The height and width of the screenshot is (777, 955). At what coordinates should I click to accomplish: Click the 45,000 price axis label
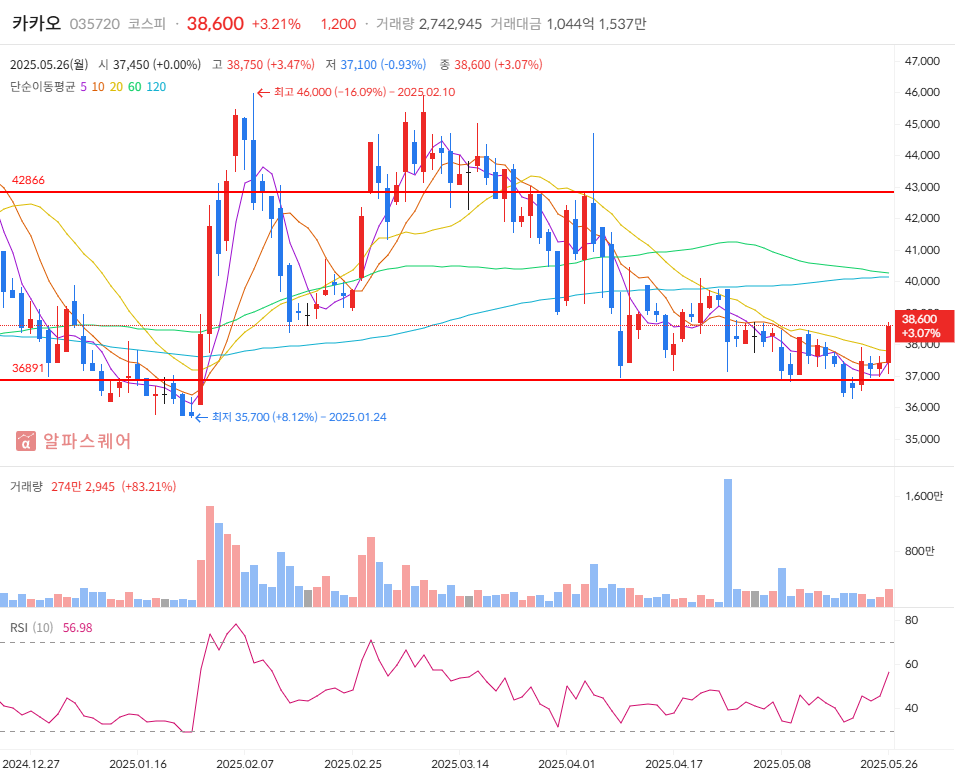922,124
